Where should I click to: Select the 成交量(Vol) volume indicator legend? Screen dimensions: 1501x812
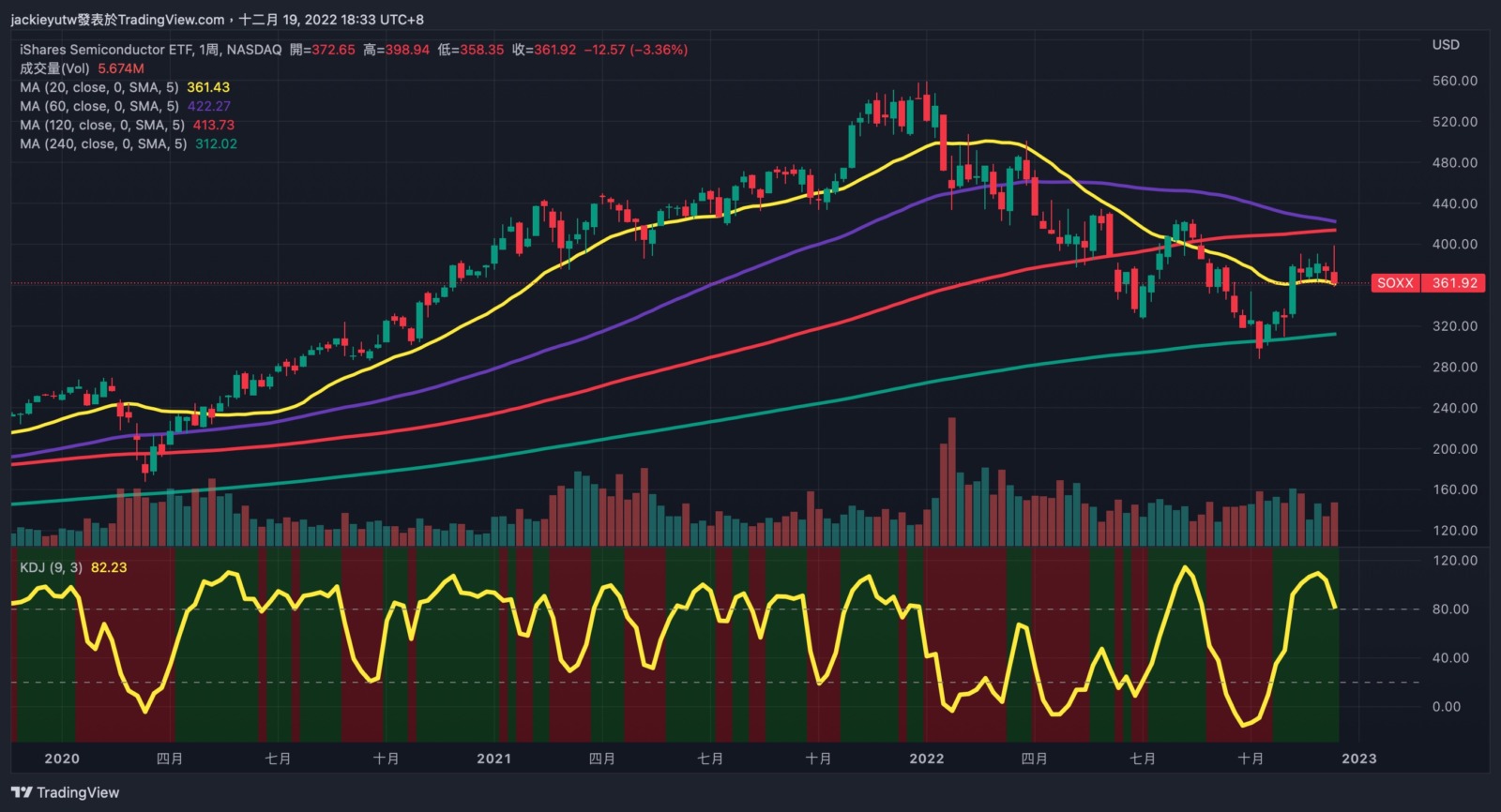[x=54, y=68]
